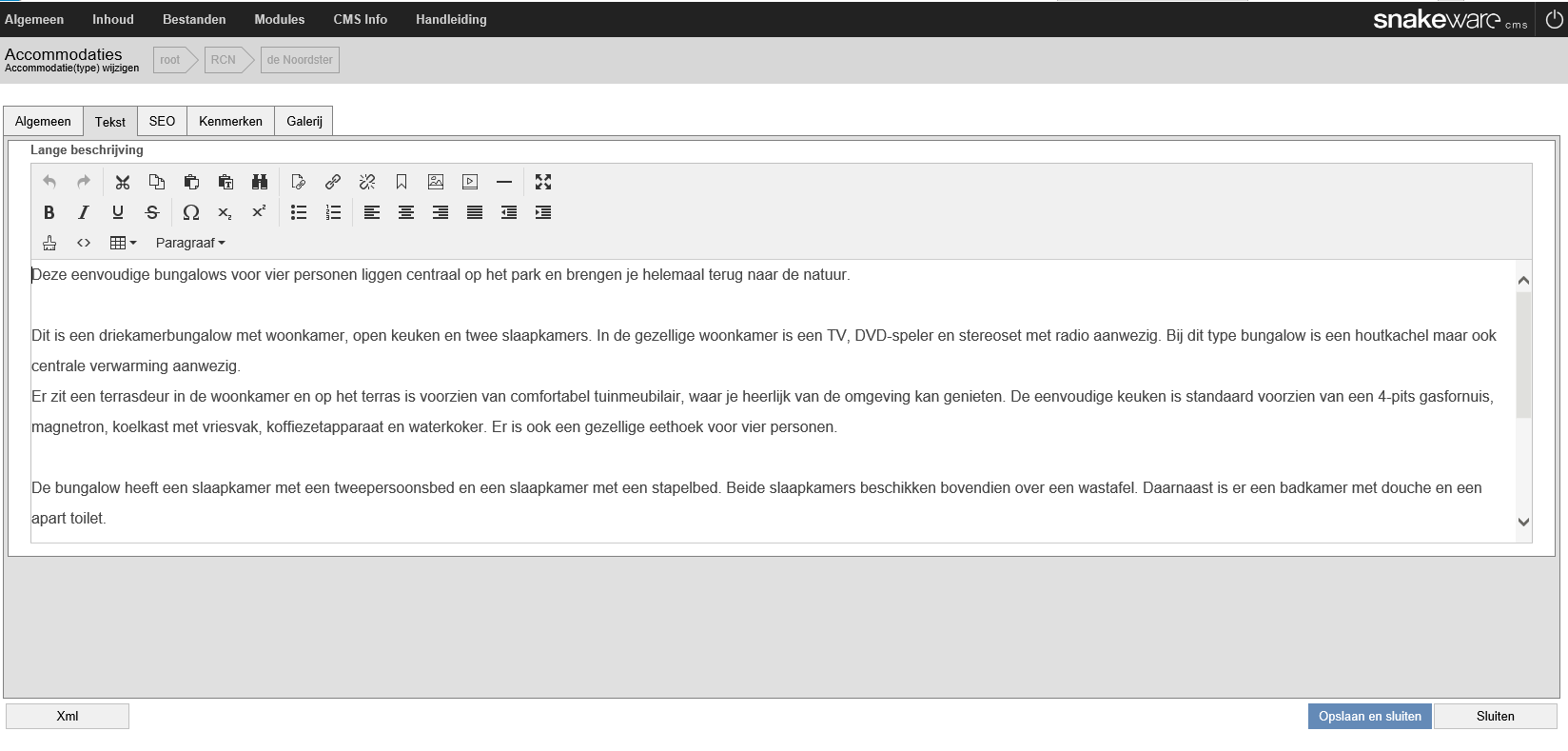Apply bold formatting
Image resolution: width=1568 pixels, height=751 pixels.
[49, 212]
